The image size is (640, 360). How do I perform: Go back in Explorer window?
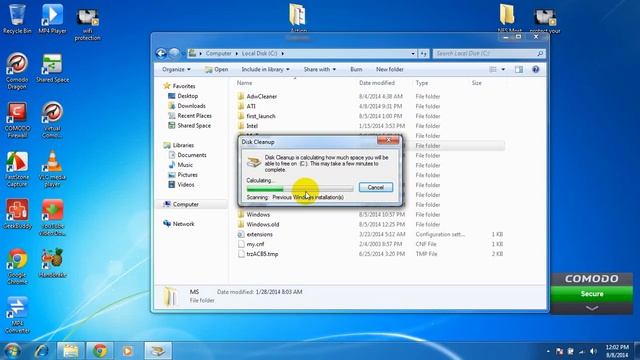click(x=161, y=53)
